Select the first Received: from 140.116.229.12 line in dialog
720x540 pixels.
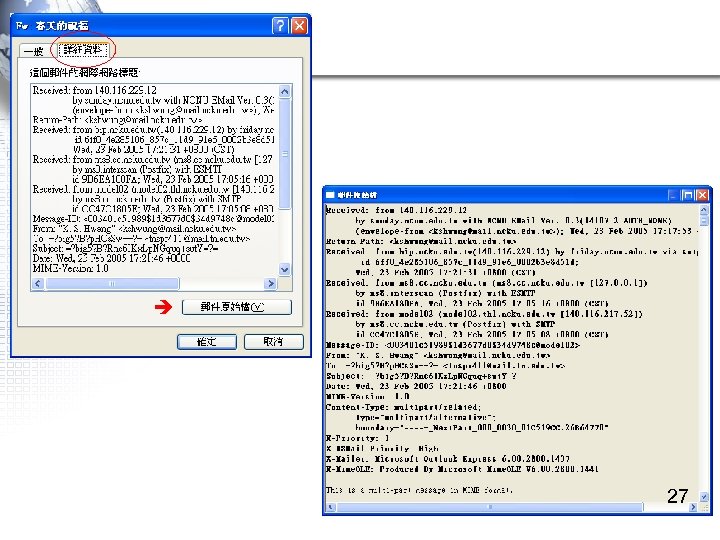95,90
